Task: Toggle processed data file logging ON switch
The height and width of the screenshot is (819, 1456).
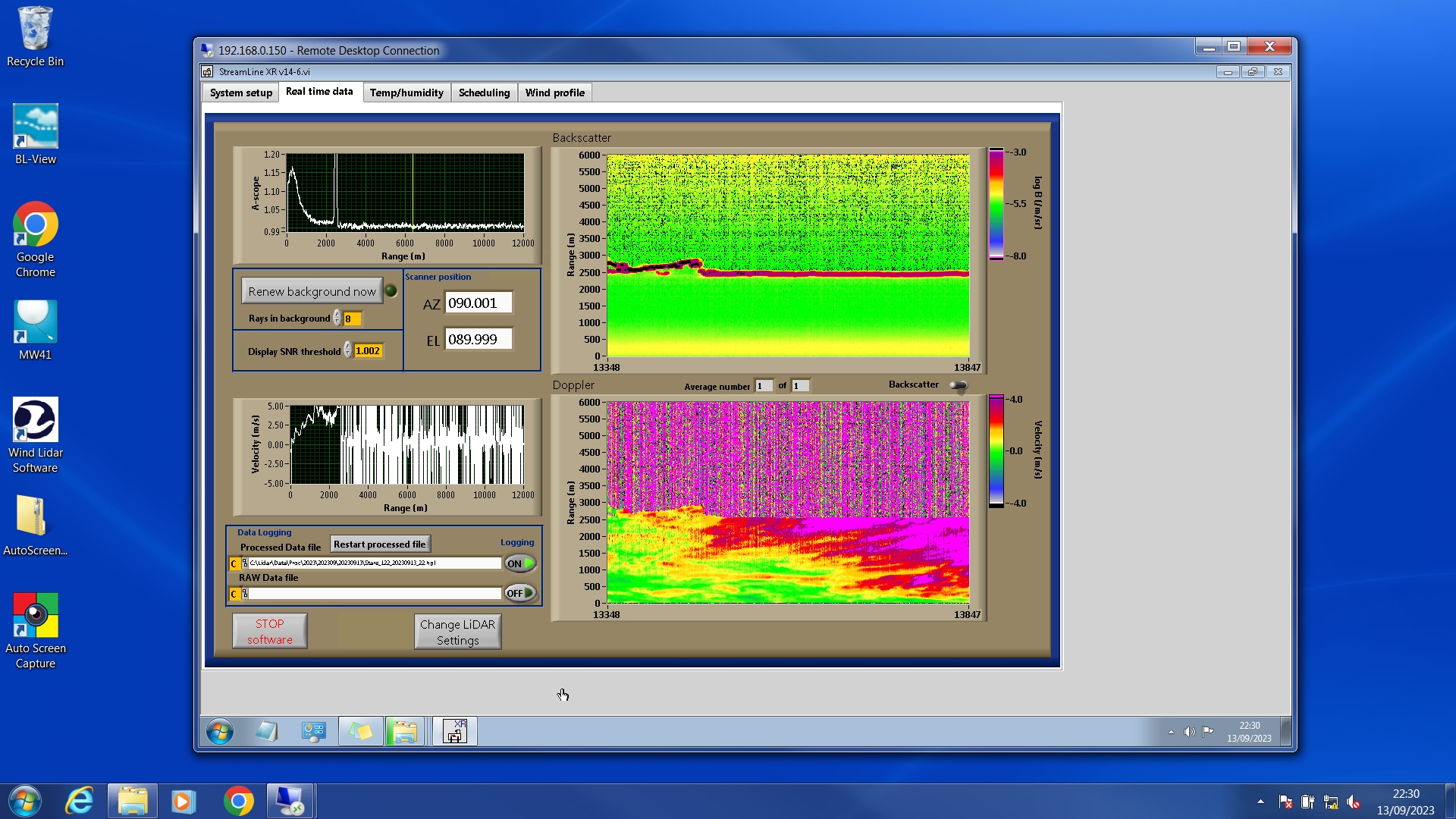Action: 520,563
